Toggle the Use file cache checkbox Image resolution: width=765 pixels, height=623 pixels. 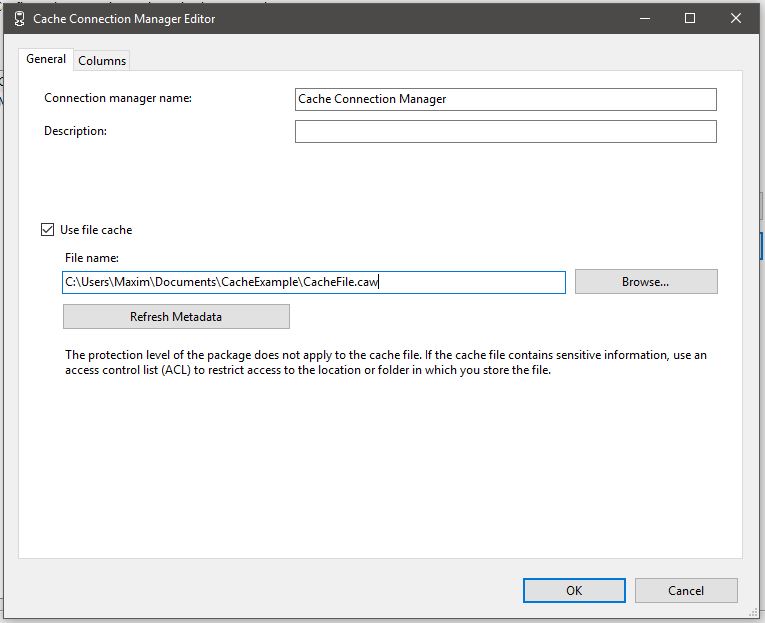pyautogui.click(x=47, y=229)
